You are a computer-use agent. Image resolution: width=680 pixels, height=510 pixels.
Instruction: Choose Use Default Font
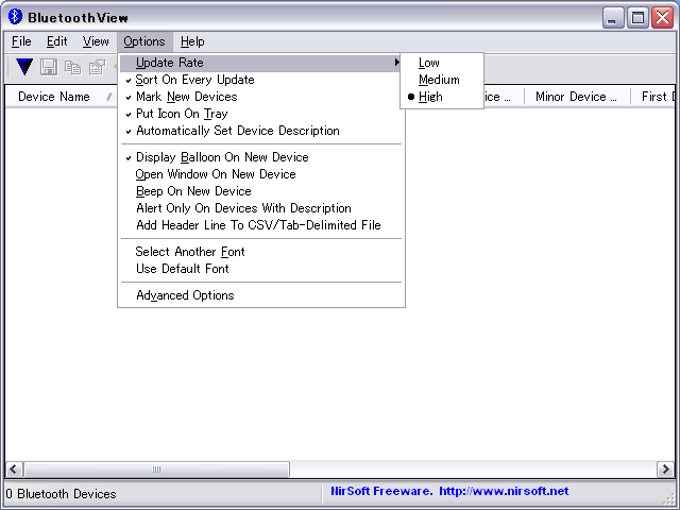262,269
